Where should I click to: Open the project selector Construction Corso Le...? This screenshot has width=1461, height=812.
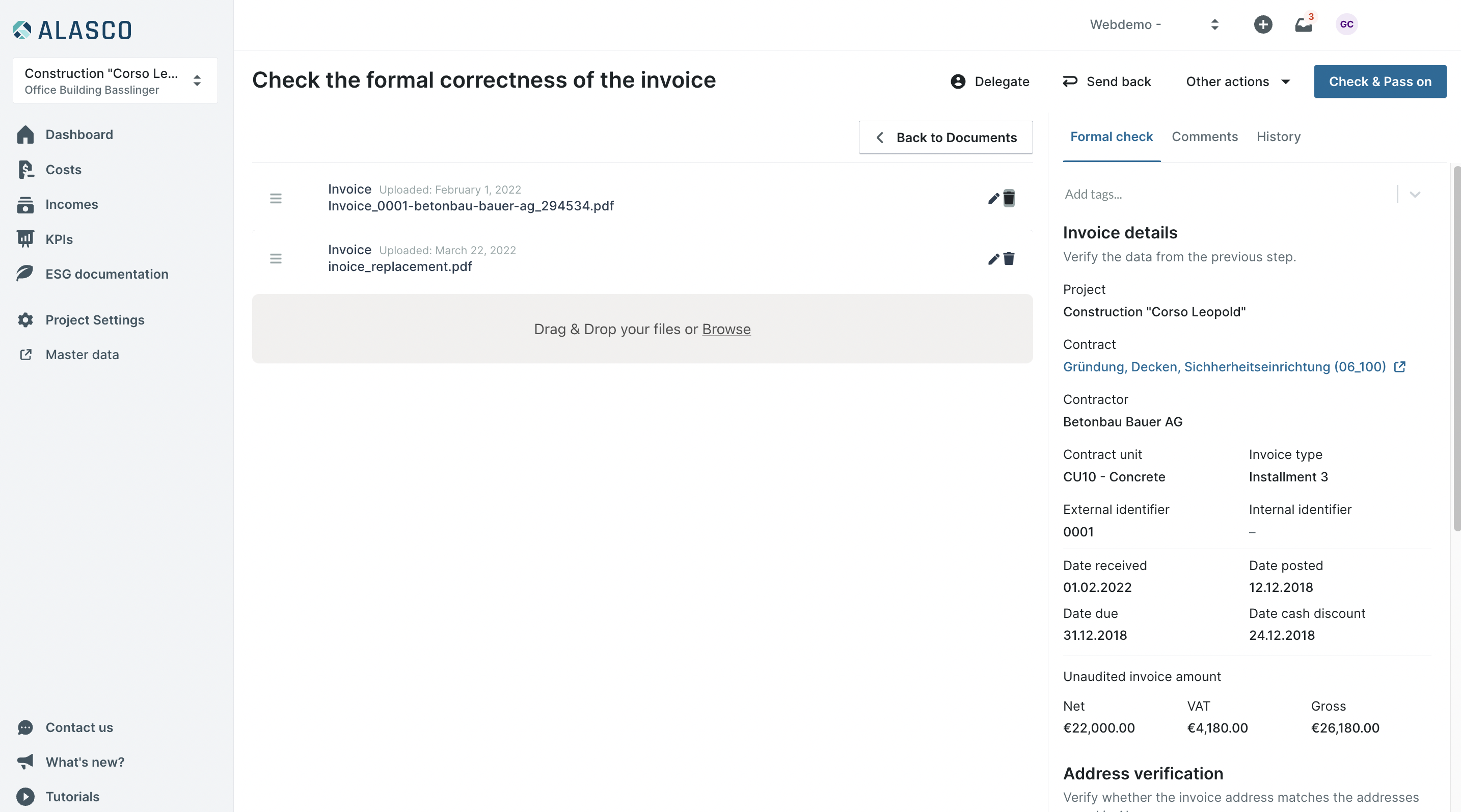[115, 80]
